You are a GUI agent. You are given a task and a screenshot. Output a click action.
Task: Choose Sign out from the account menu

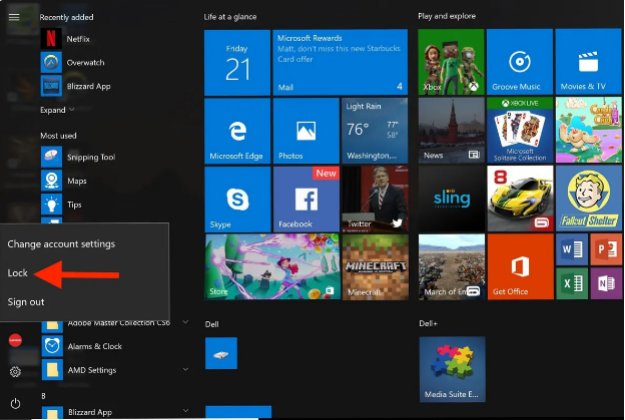(x=26, y=302)
